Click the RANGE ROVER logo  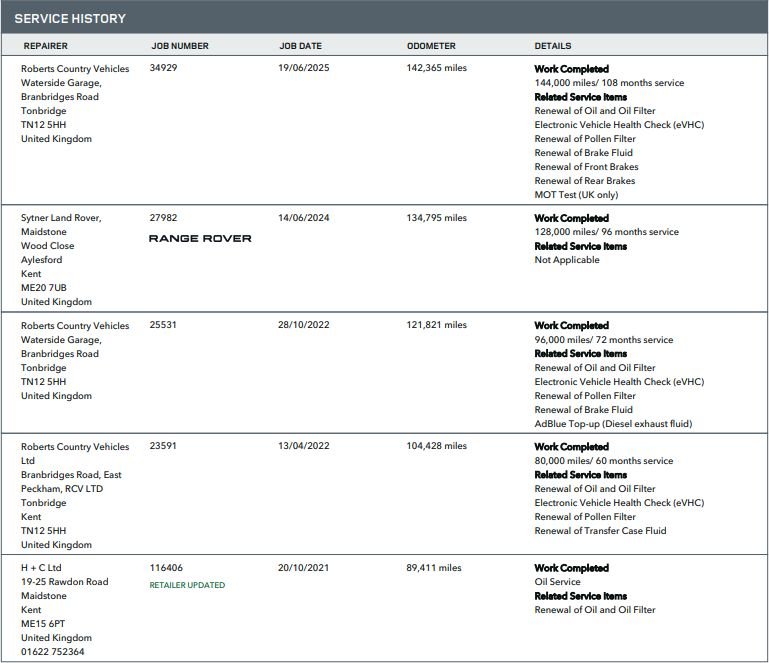click(200, 238)
